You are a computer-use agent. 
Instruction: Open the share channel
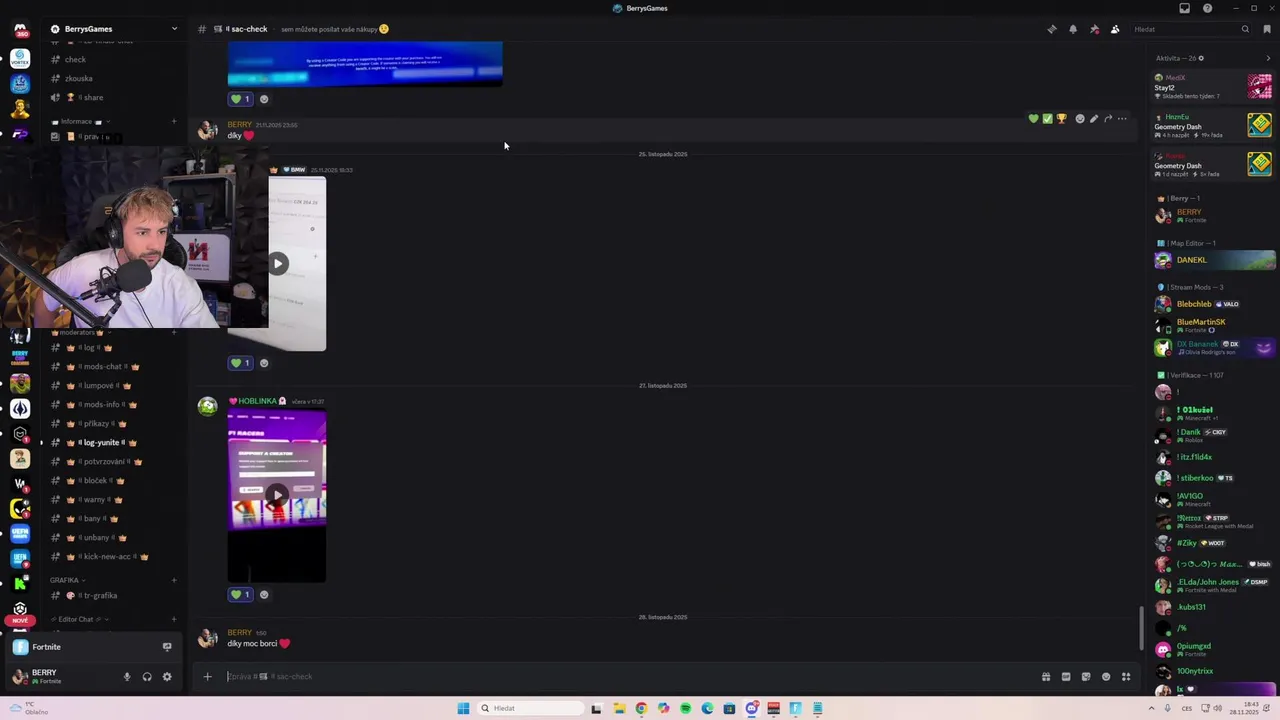(x=113, y=98)
